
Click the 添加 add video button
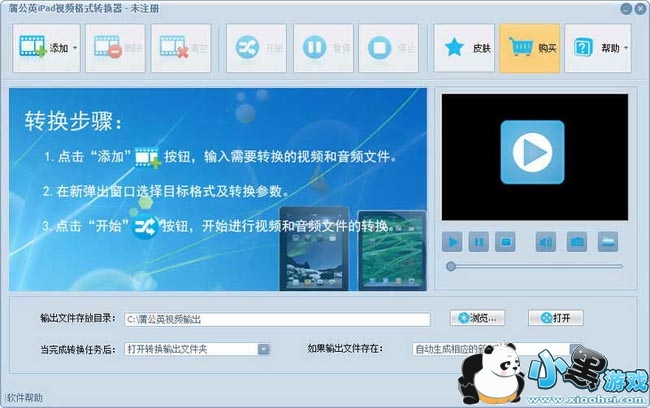tap(46, 48)
